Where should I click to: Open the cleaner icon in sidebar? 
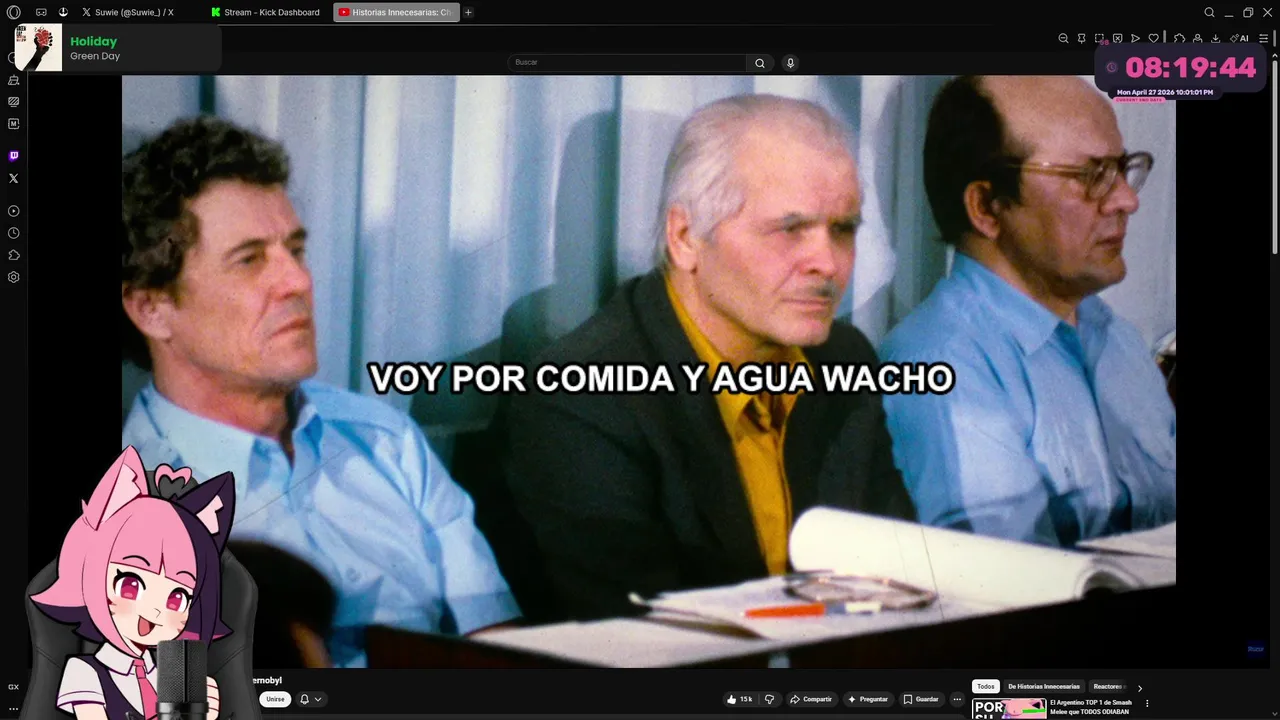pyautogui.click(x=13, y=80)
